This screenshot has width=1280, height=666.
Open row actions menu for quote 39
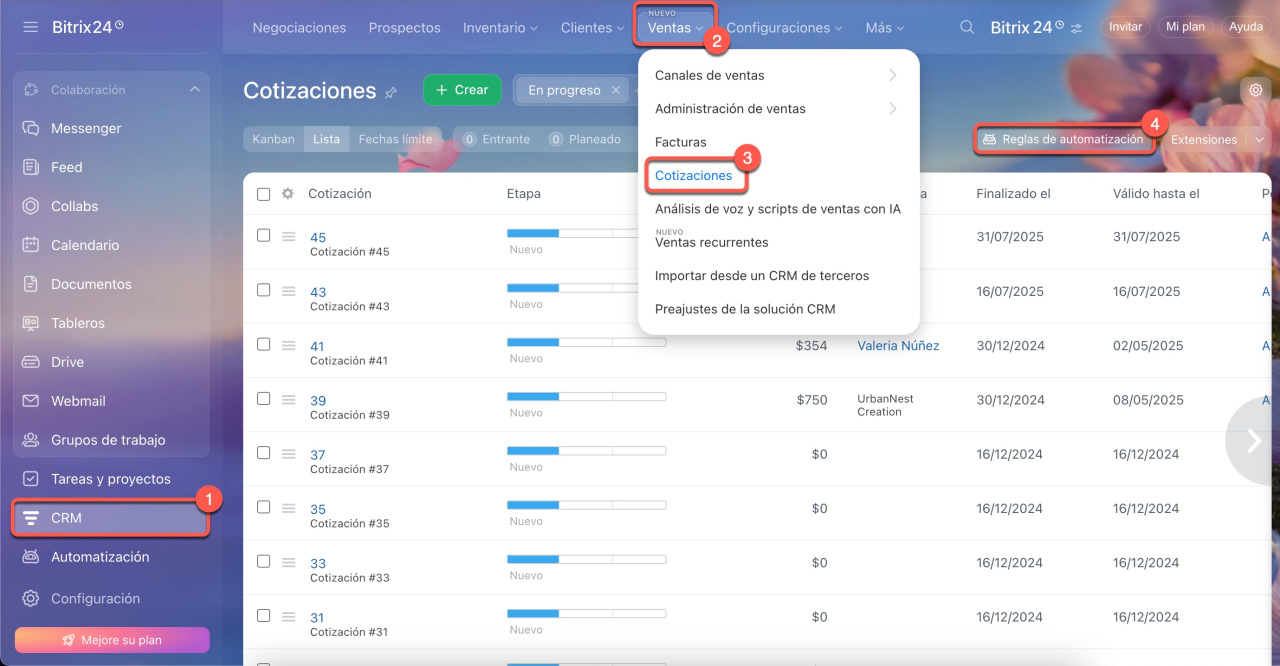tap(288, 399)
